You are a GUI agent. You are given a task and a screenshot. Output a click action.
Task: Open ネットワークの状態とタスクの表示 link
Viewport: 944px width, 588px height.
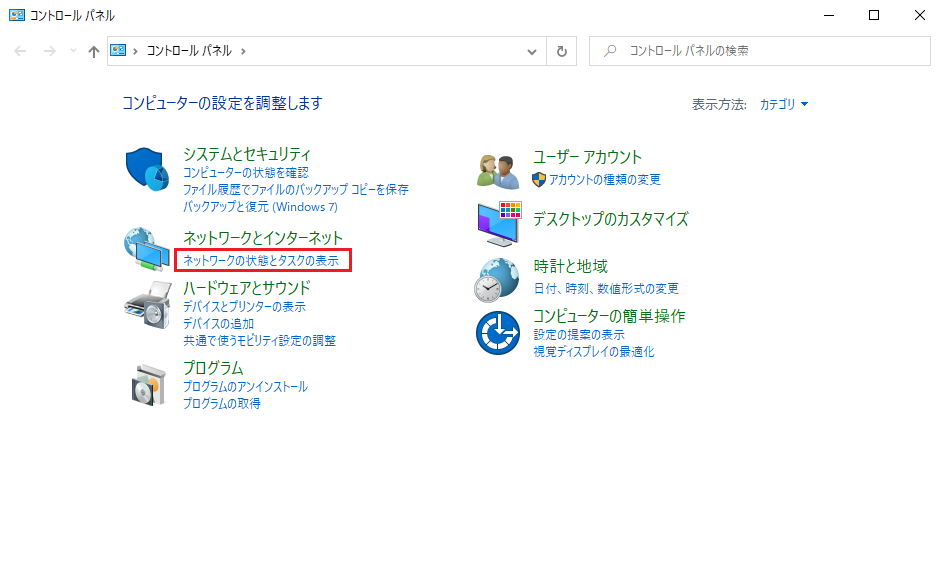click(x=261, y=261)
